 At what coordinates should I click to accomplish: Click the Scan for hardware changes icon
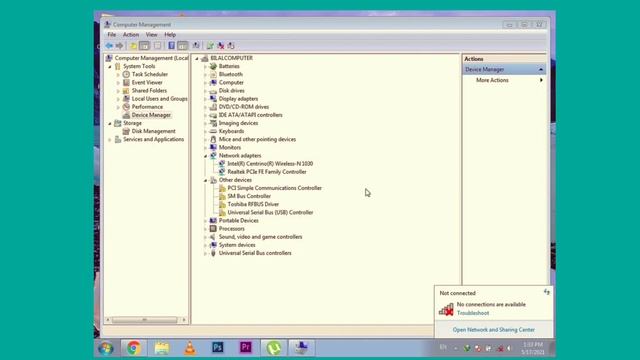pyautogui.click(x=196, y=46)
